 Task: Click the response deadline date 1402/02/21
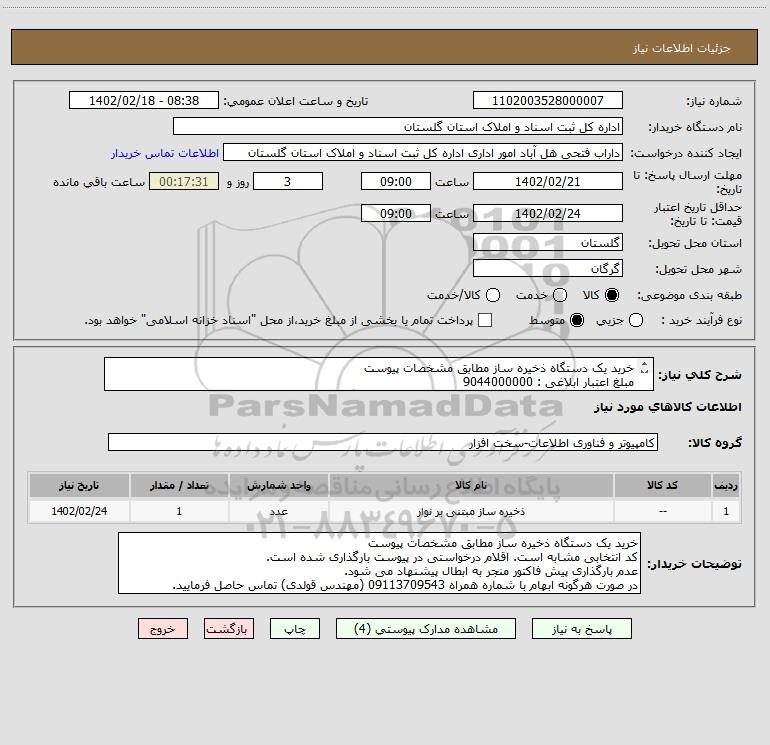point(548,181)
